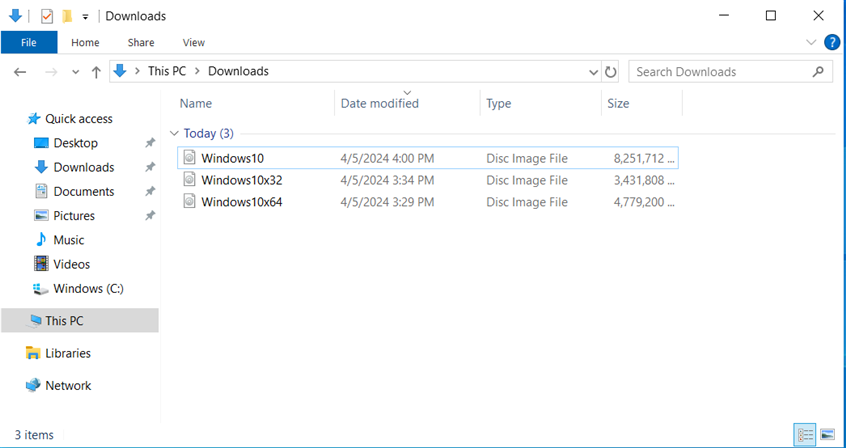Image resolution: width=846 pixels, height=448 pixels.
Task: Open the View ribbon tab
Action: 194,42
